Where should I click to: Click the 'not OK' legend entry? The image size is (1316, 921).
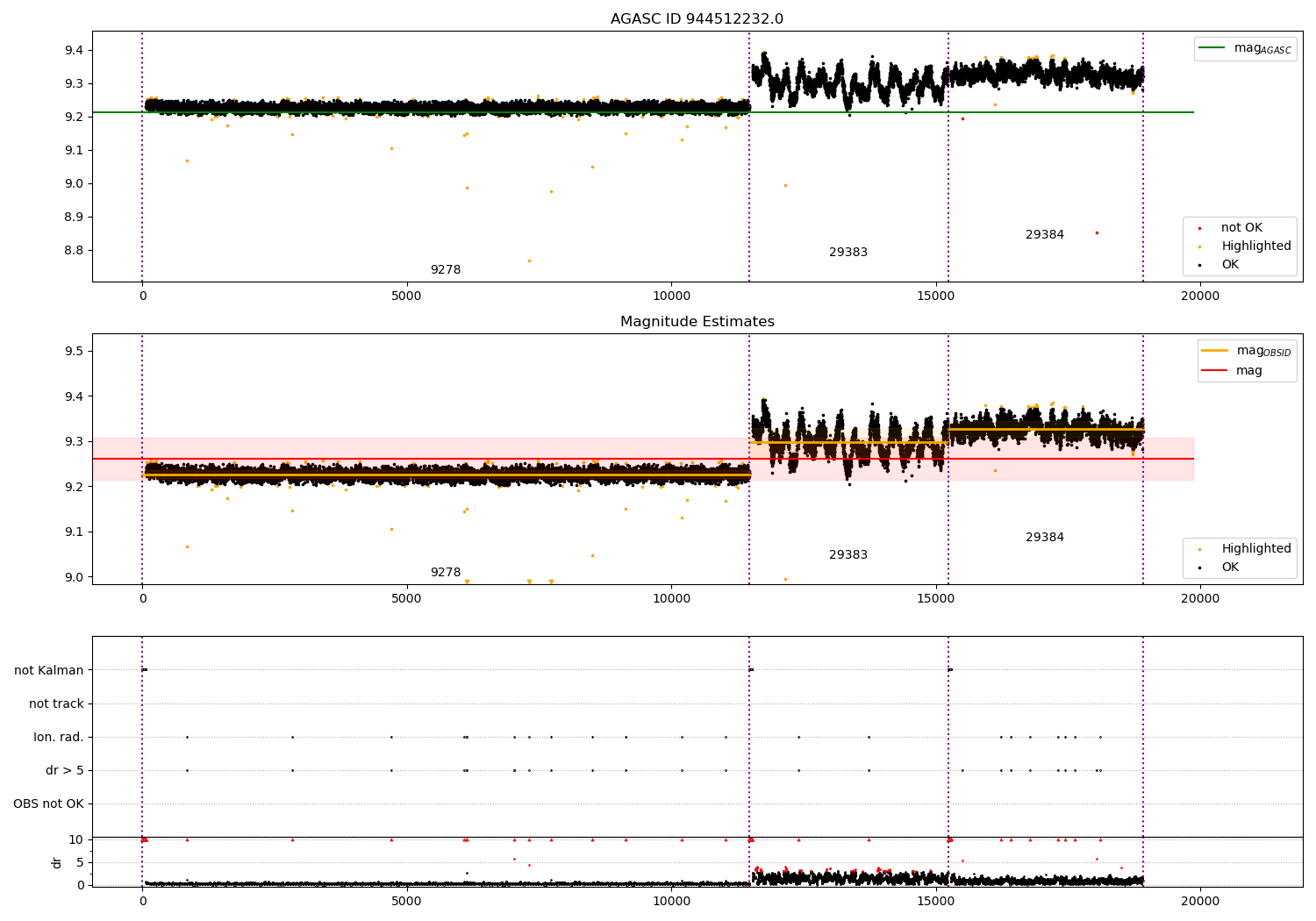click(x=1240, y=228)
